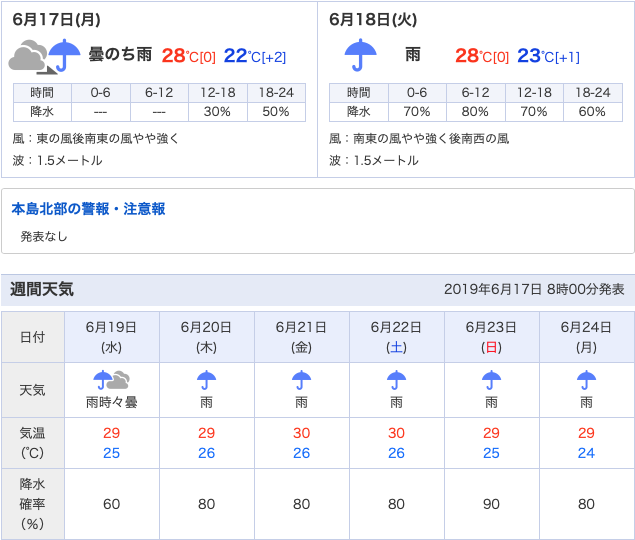Image resolution: width=635 pixels, height=540 pixels.
Task: Open the 本島北部の警報・注意報 link
Action: [88, 209]
